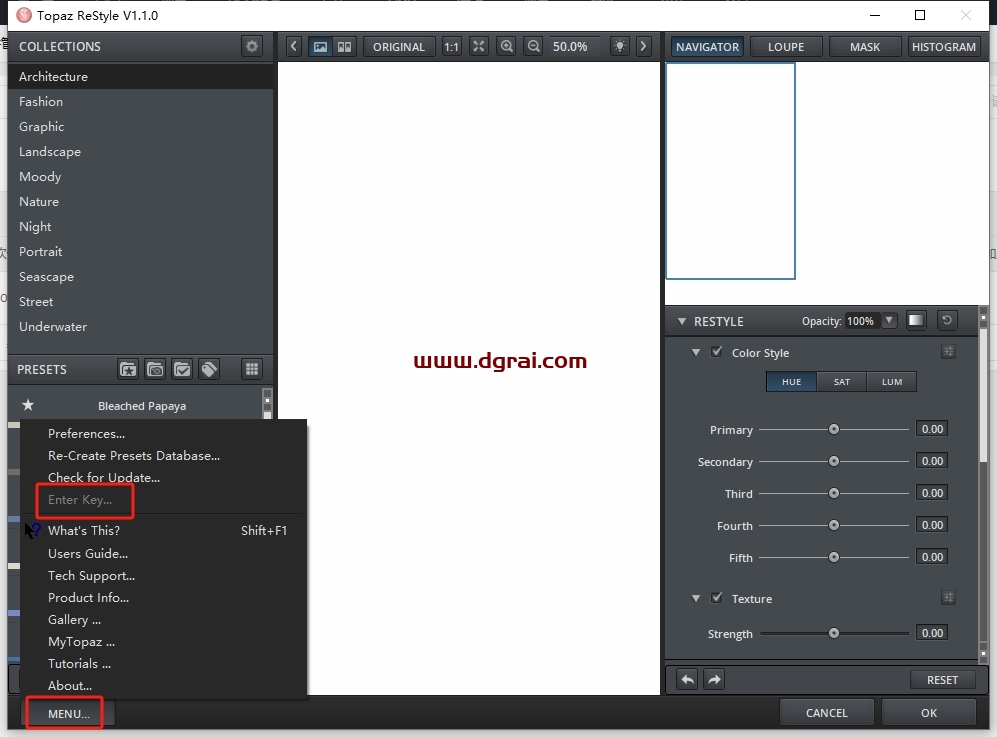Open the Collections settings gear
The image size is (997, 737).
pyautogui.click(x=252, y=46)
